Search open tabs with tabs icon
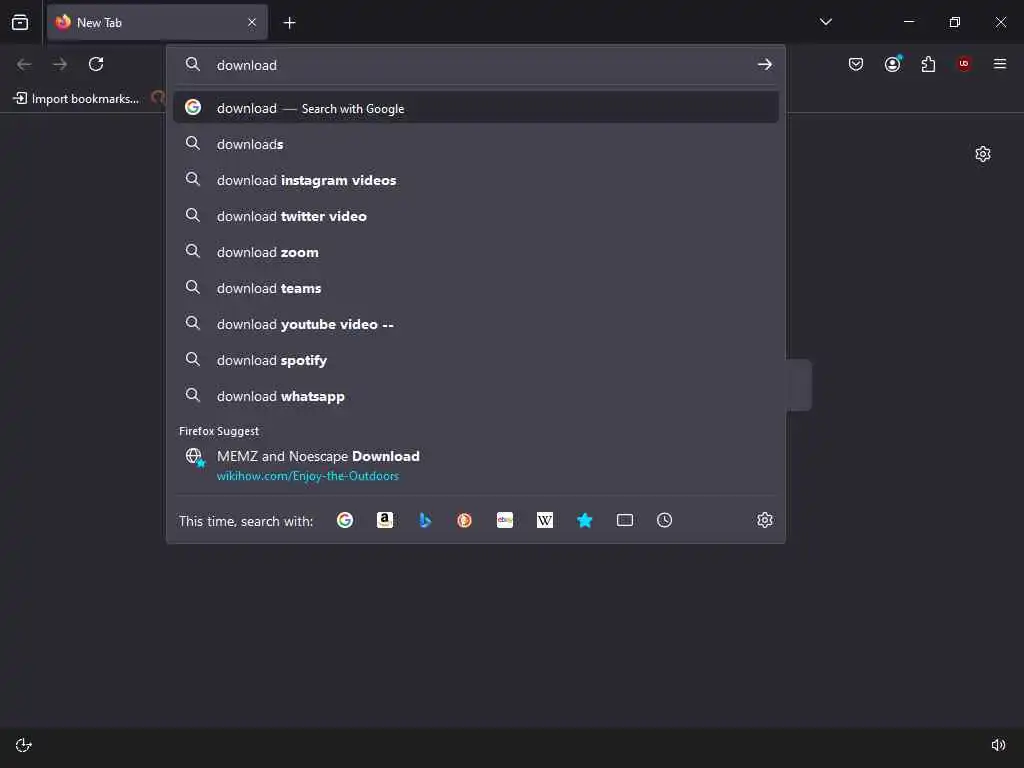This screenshot has width=1024, height=768. click(624, 520)
